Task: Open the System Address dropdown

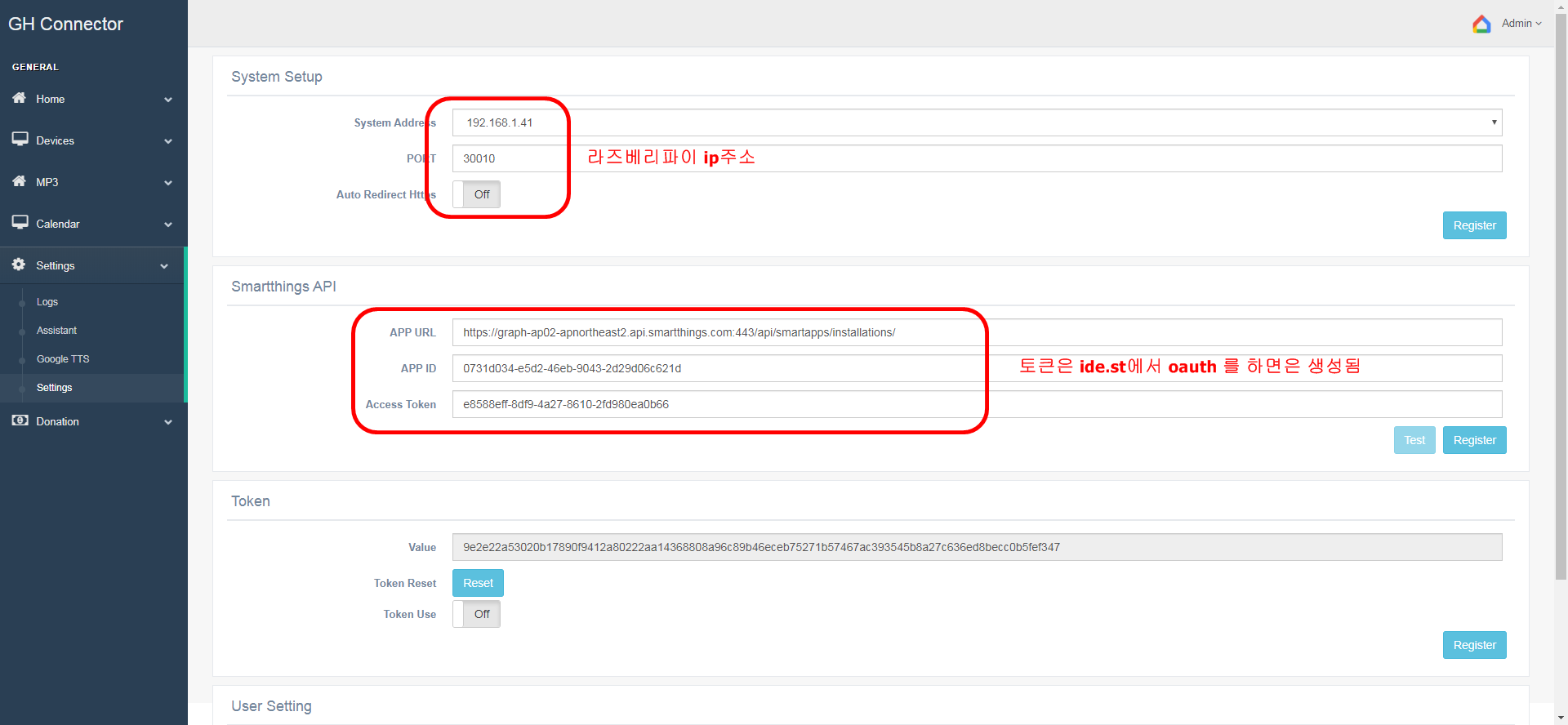Action: (977, 122)
